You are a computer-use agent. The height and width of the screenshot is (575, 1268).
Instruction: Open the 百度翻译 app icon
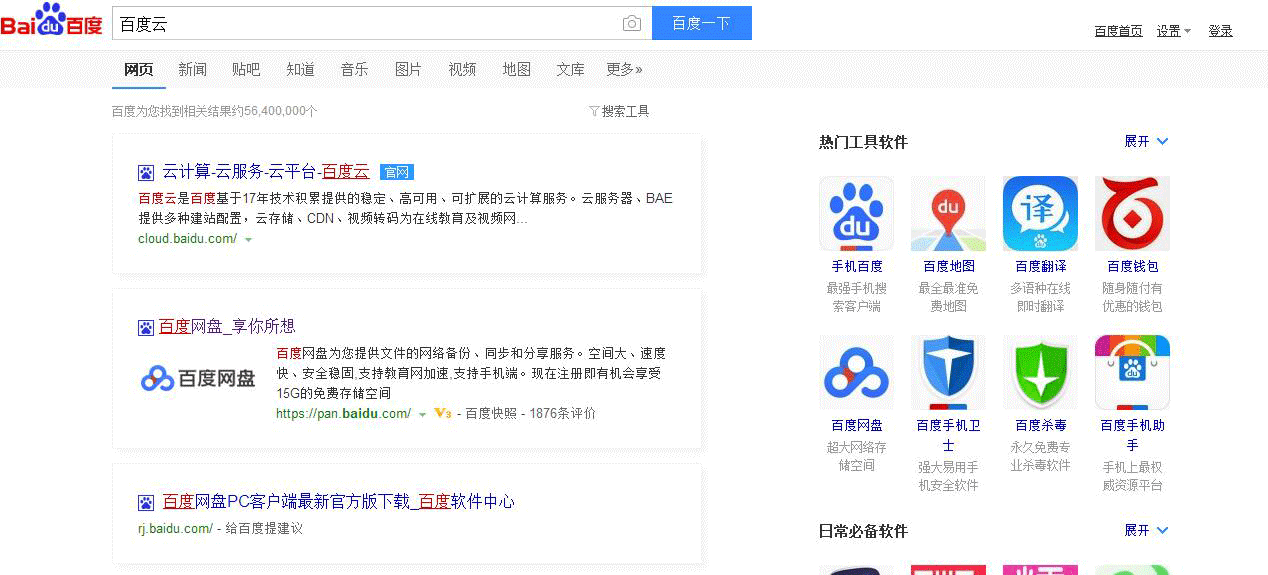click(1040, 214)
